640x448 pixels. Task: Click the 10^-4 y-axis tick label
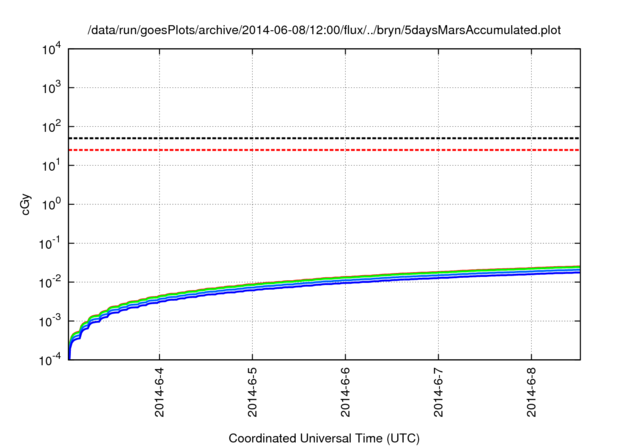pos(50,360)
